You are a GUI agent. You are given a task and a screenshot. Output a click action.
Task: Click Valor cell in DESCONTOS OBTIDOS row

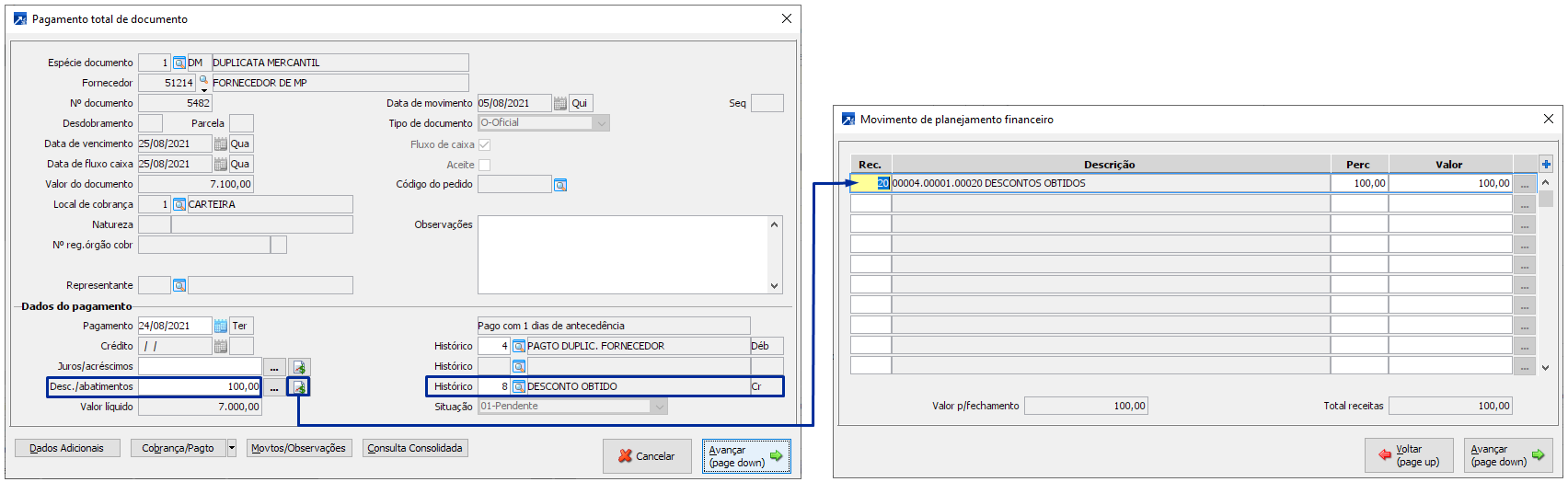coord(1451,183)
